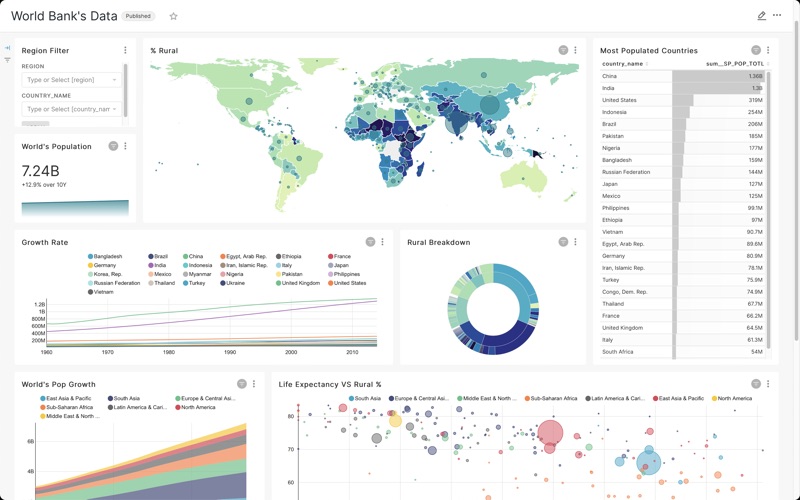Click the Published status badge
800x500 pixels.
pos(138,16)
